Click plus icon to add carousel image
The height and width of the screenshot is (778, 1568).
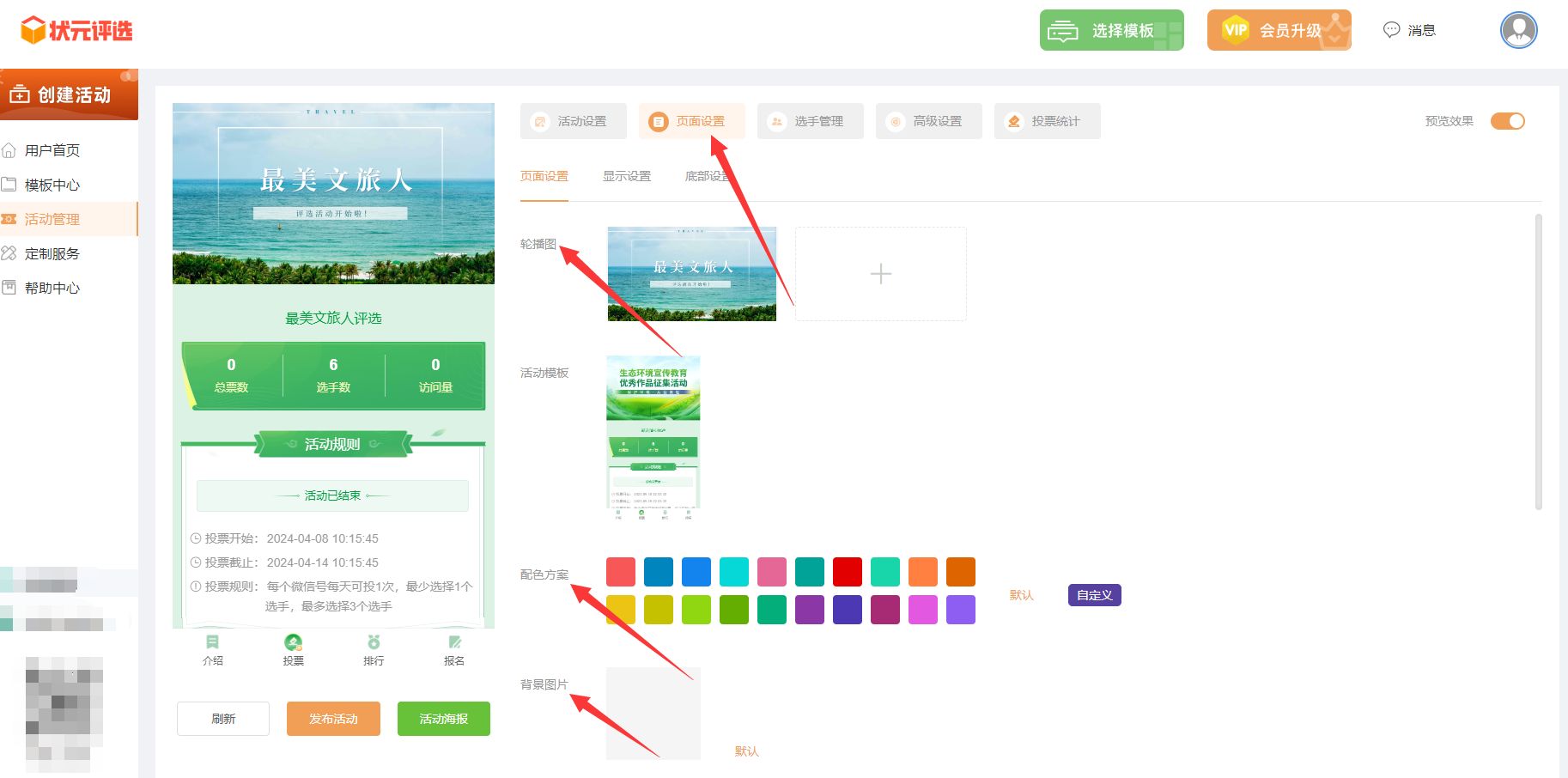pyautogui.click(x=880, y=274)
